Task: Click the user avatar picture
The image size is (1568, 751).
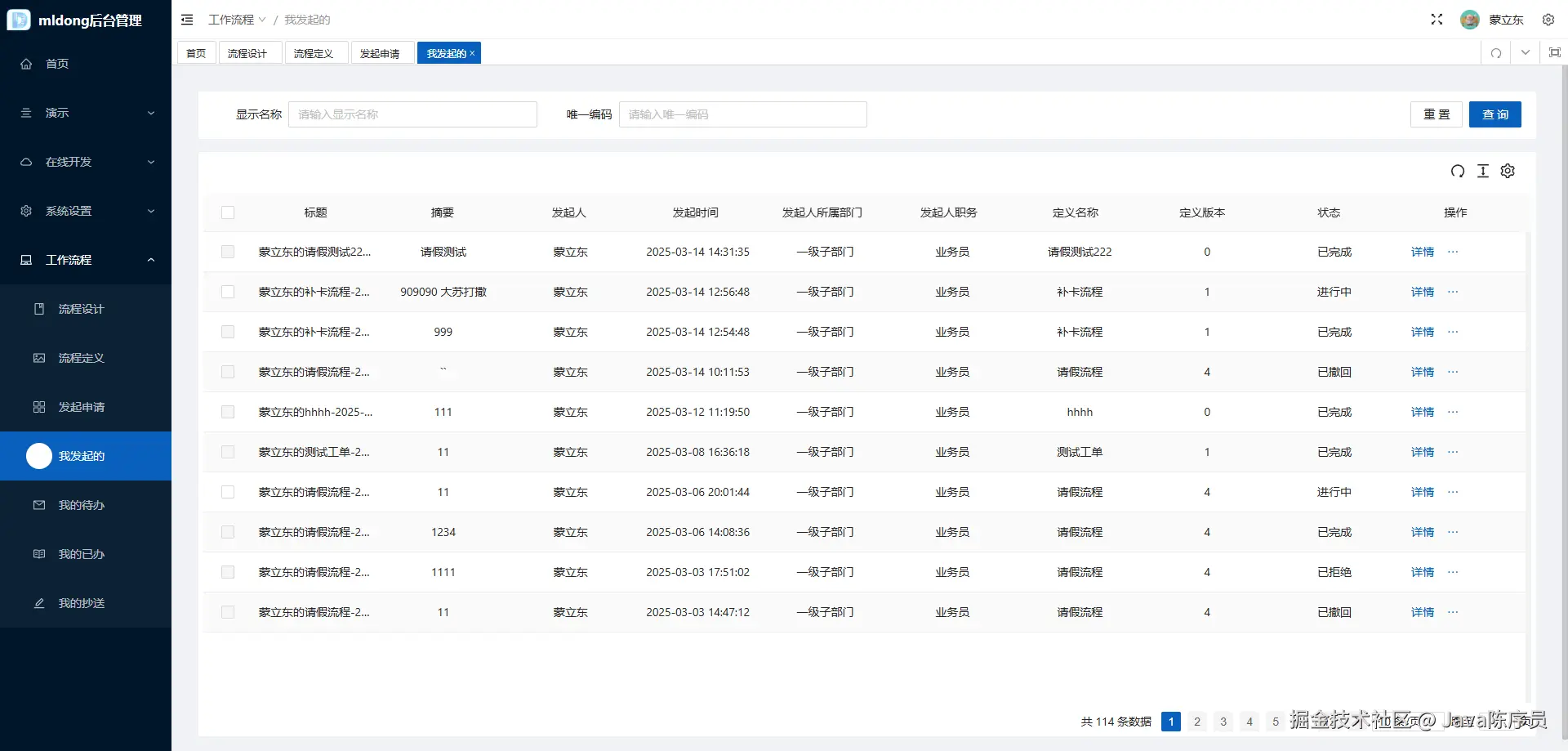Action: pyautogui.click(x=1470, y=20)
